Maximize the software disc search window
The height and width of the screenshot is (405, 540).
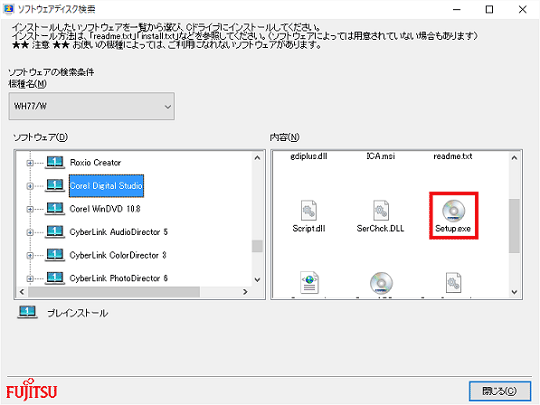(489, 10)
